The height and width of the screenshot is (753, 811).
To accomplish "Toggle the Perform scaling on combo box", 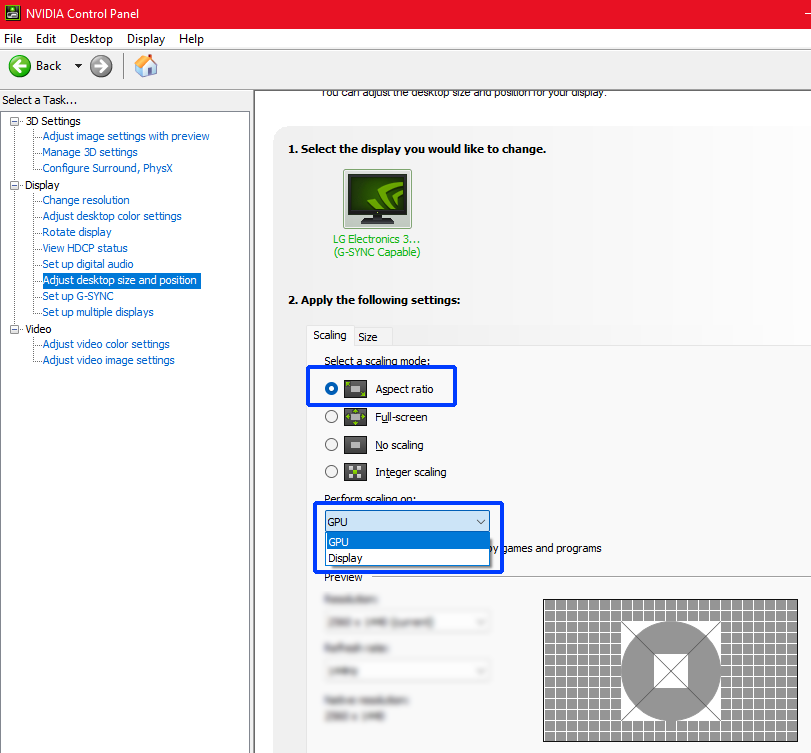I will point(407,521).
